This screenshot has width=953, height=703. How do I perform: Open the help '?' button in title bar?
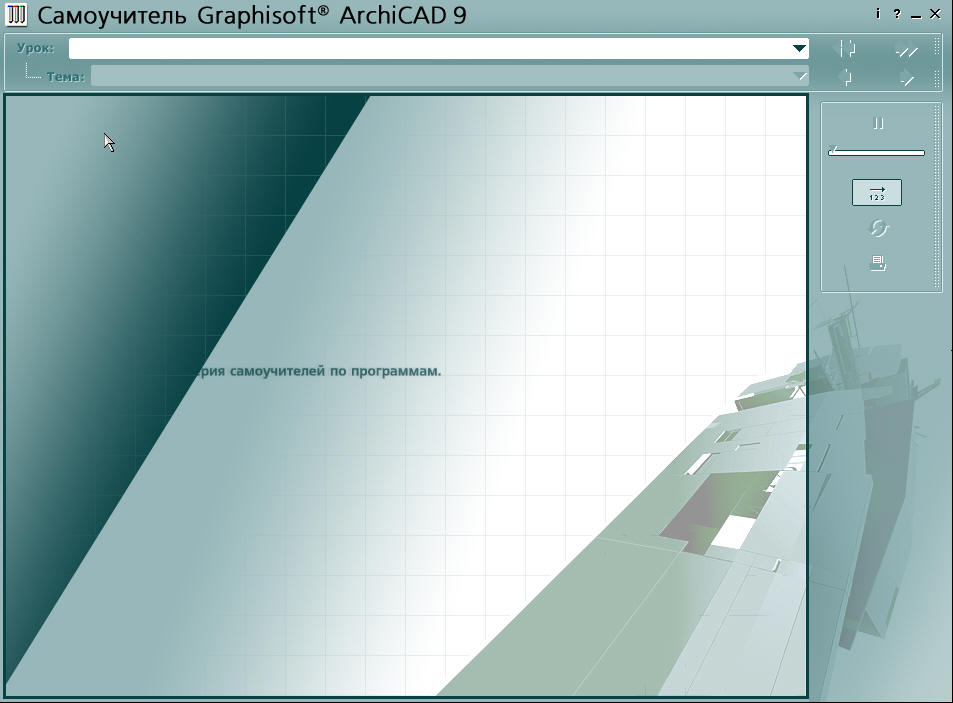897,13
